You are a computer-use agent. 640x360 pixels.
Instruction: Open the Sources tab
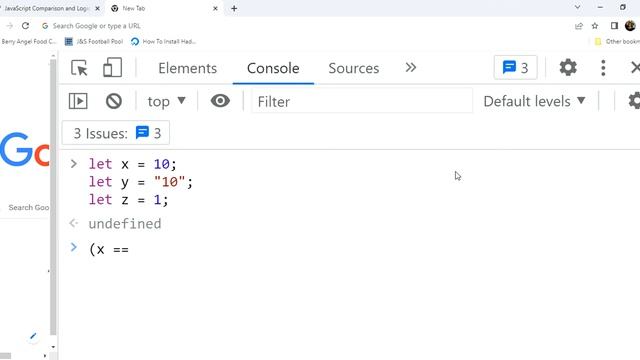click(x=353, y=68)
